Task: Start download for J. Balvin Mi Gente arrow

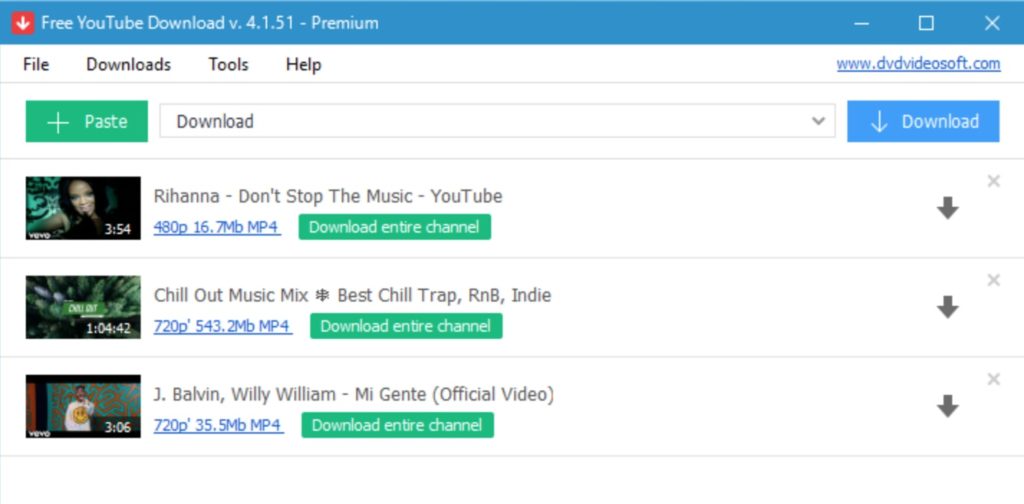Action: [948, 407]
